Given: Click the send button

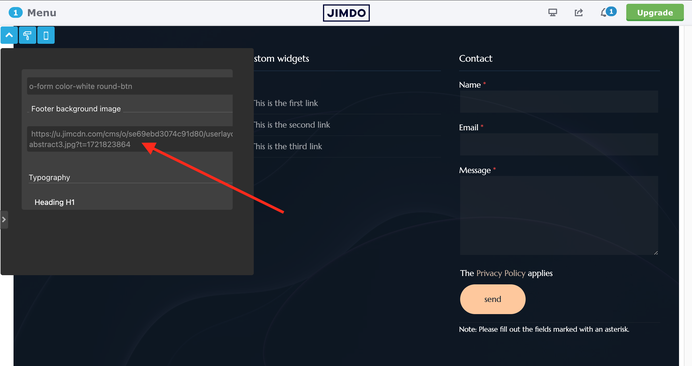Looking at the screenshot, I should (493, 299).
